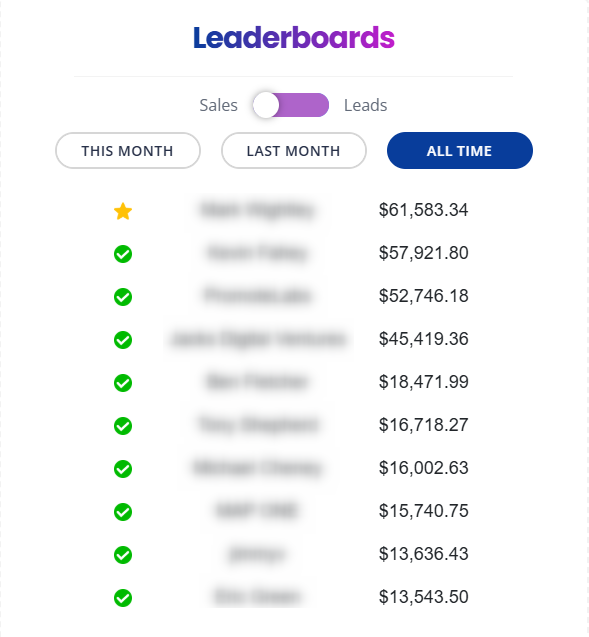Click green checkmark beside $16,718.27

123,426
